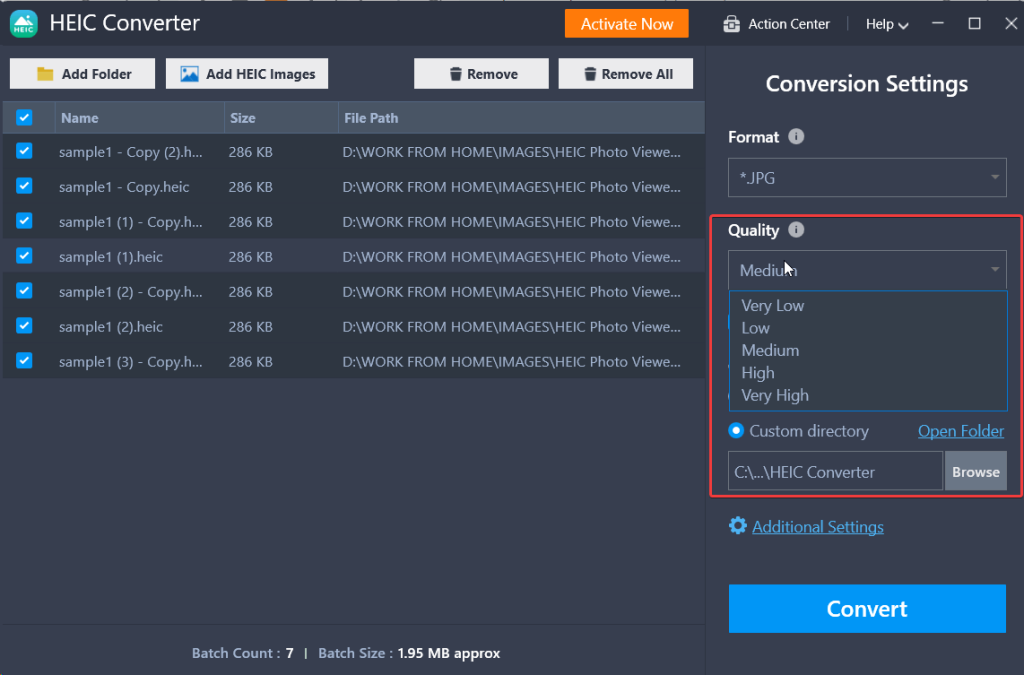The height and width of the screenshot is (675, 1024).
Task: Choose High quality option
Action: [x=867, y=373]
